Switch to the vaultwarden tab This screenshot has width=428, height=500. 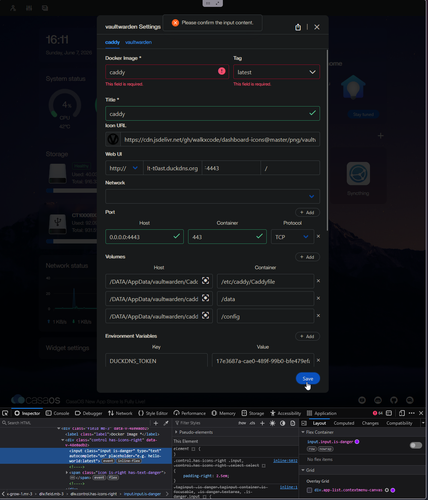(x=138, y=42)
